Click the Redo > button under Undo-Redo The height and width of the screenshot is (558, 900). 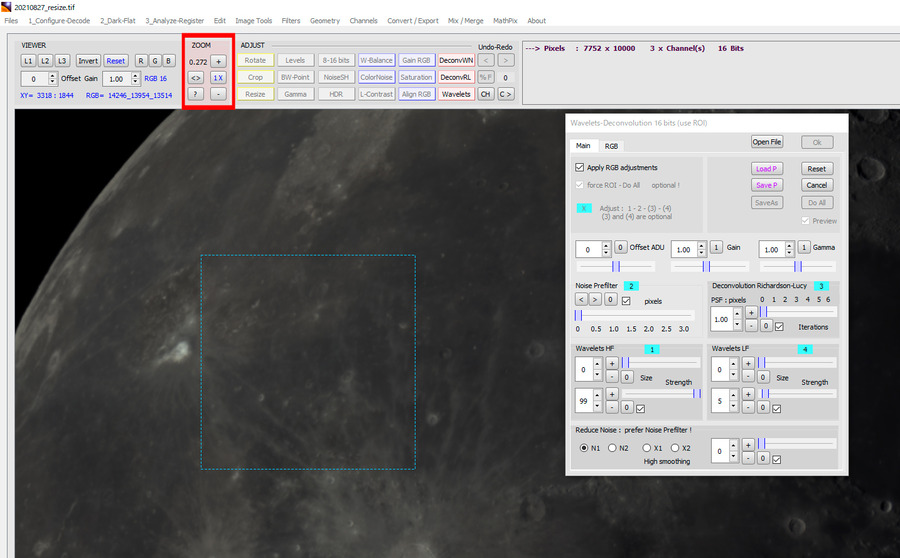pos(506,60)
